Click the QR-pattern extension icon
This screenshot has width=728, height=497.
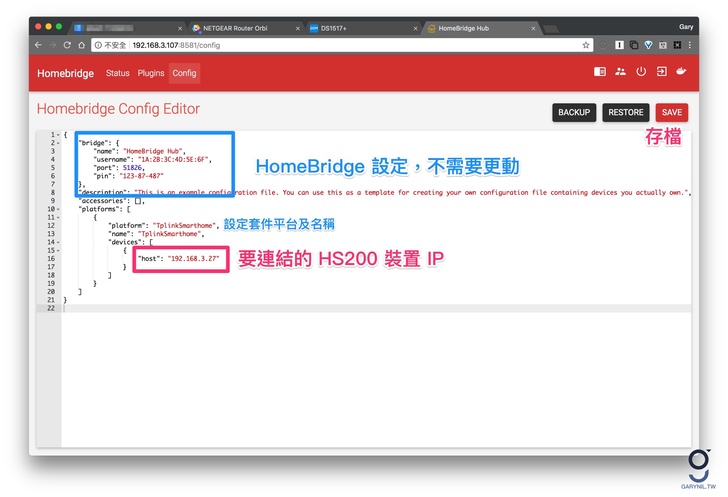(x=677, y=45)
